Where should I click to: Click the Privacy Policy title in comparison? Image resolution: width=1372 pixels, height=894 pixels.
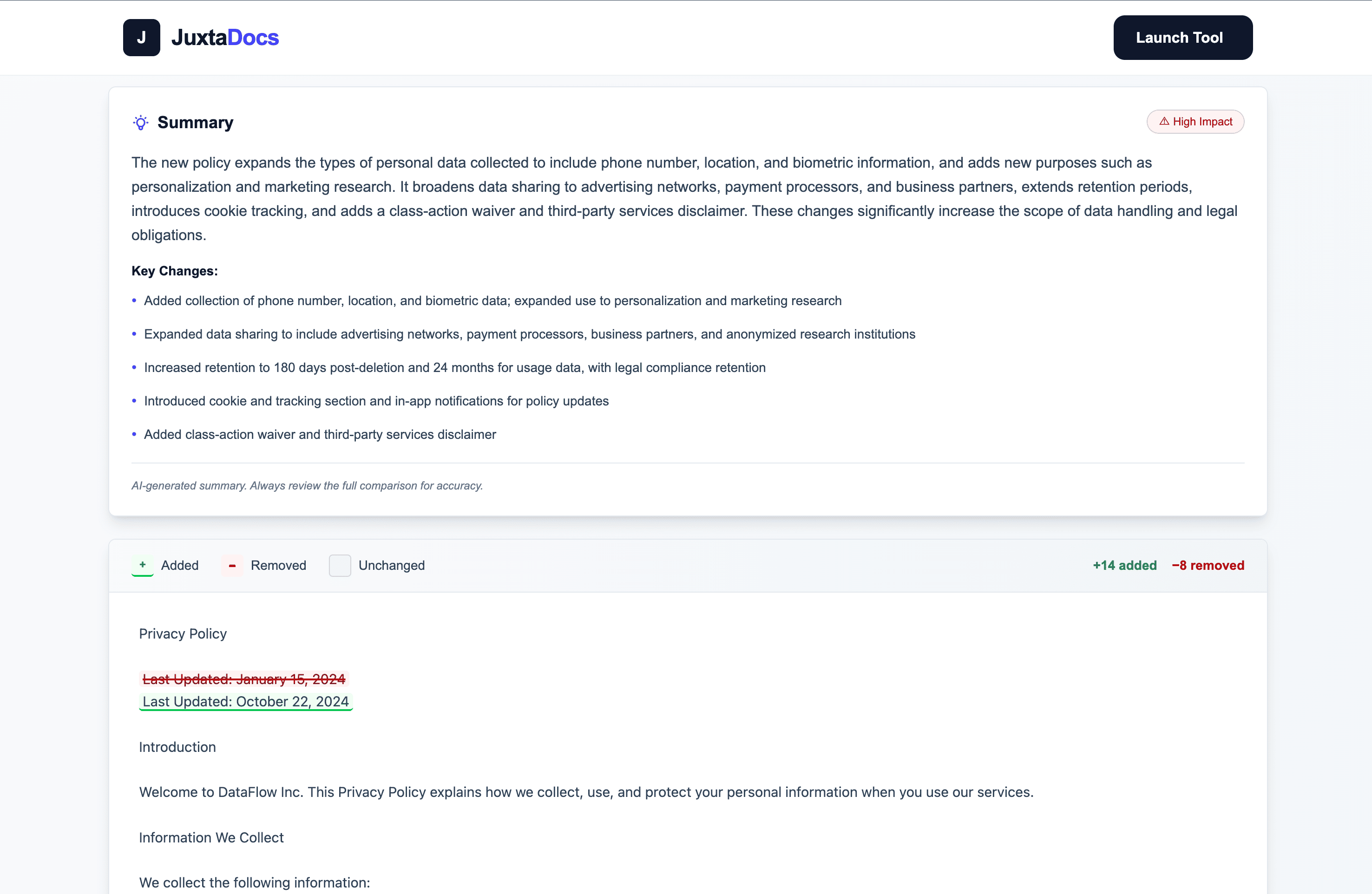pyautogui.click(x=183, y=633)
